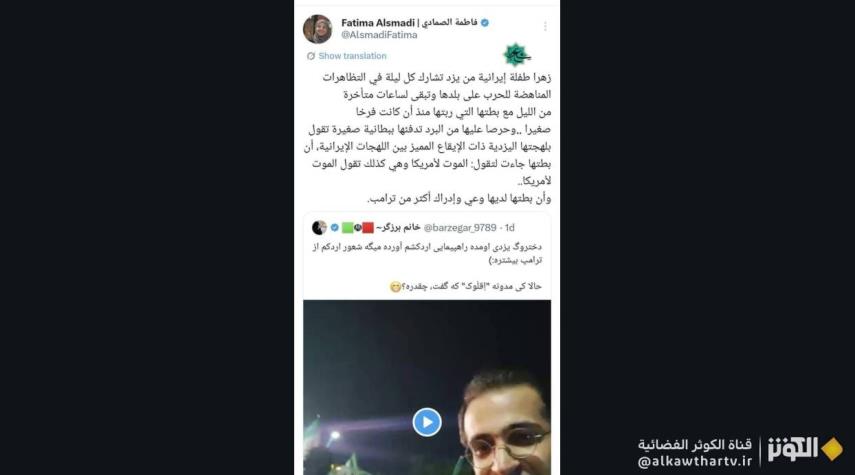Open the three-dot more options menu

coord(545,26)
